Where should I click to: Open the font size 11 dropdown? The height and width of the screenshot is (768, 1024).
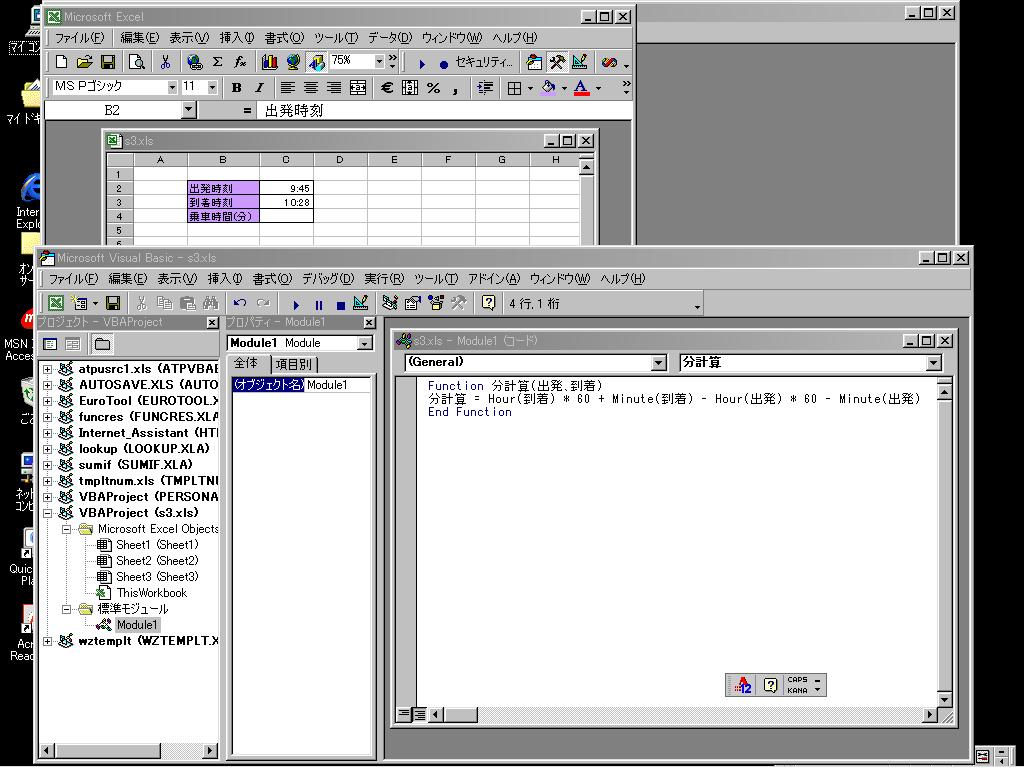tap(212, 87)
